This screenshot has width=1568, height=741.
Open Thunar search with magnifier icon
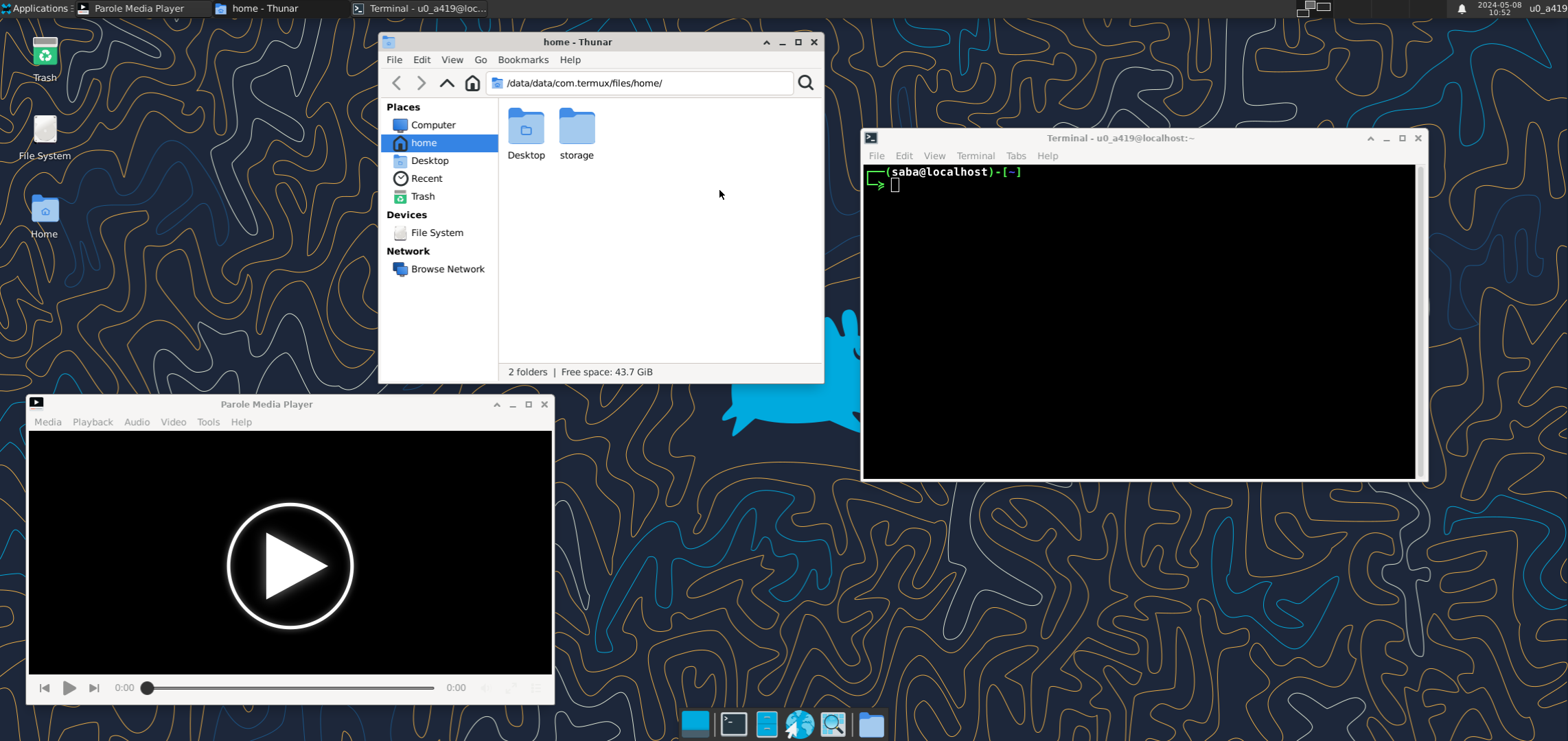pos(806,83)
